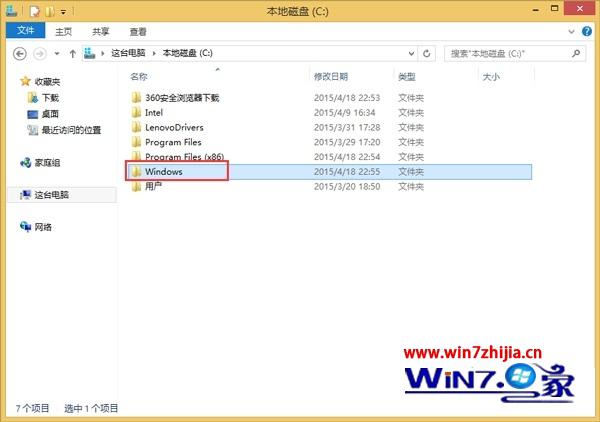This screenshot has width=600, height=422.
Task: Sort by the 修改日期 column header
Action: click(x=331, y=77)
